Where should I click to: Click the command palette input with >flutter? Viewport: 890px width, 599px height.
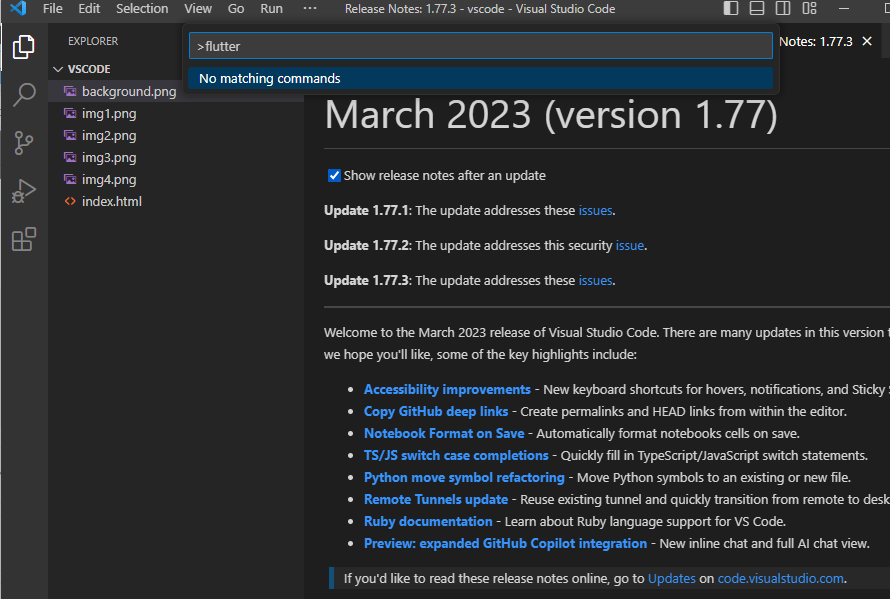point(481,46)
